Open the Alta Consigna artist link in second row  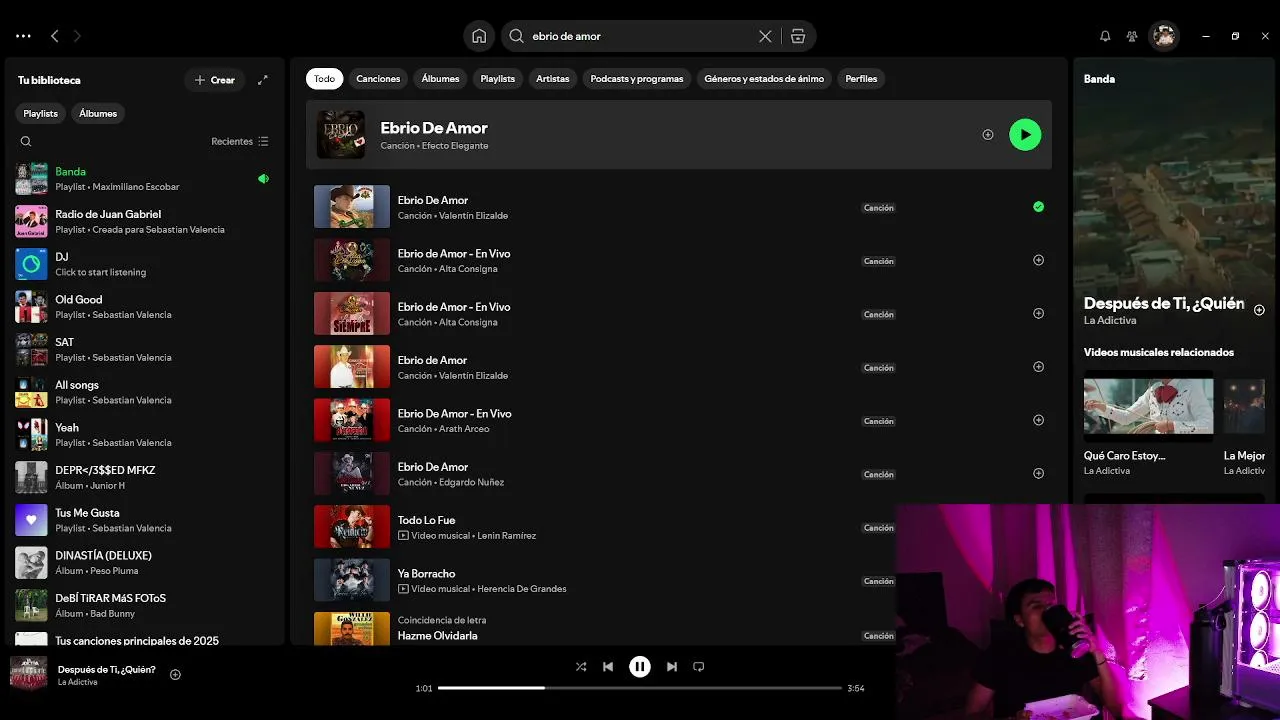(x=467, y=269)
